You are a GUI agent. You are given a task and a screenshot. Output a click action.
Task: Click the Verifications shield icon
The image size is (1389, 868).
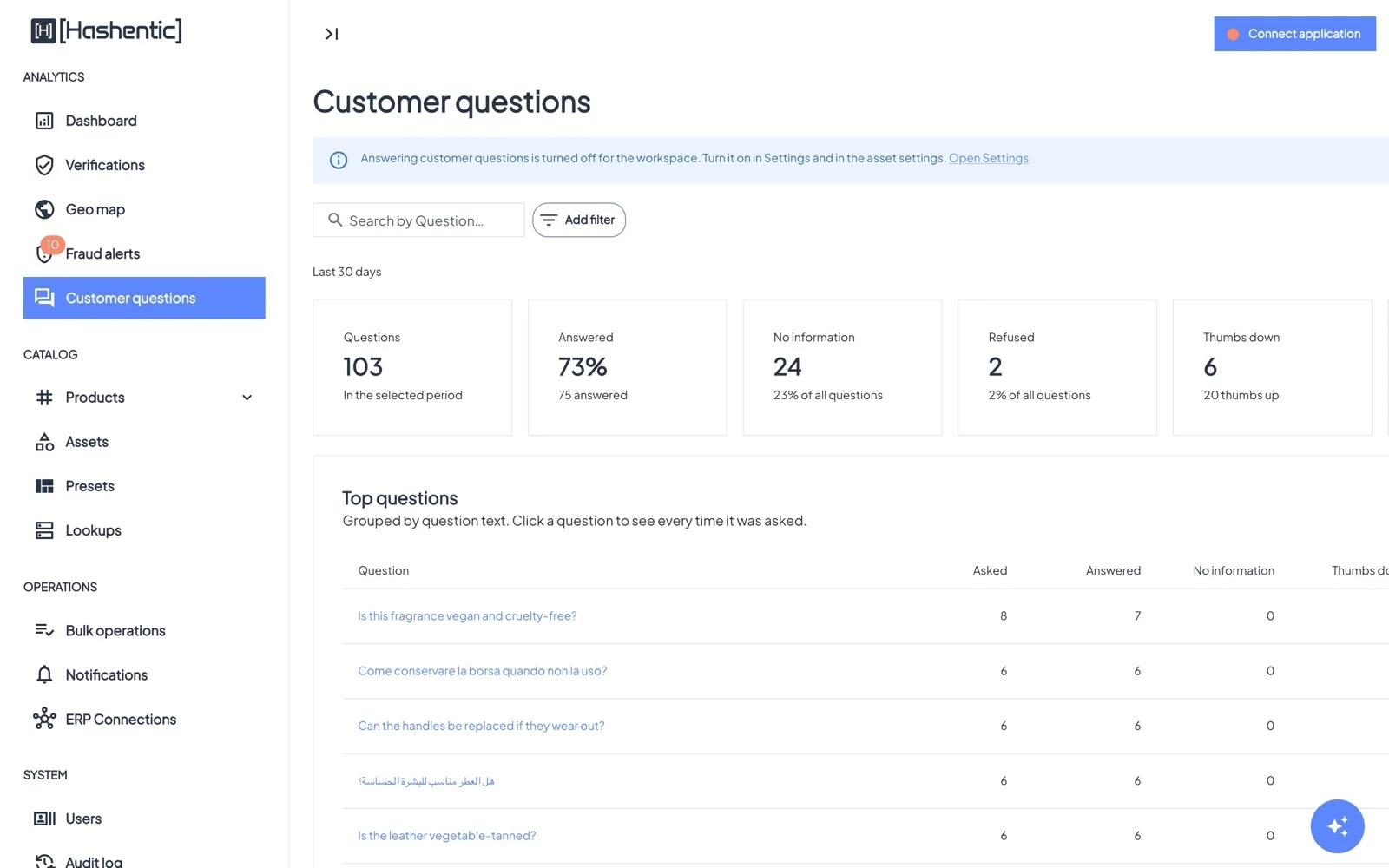44,165
